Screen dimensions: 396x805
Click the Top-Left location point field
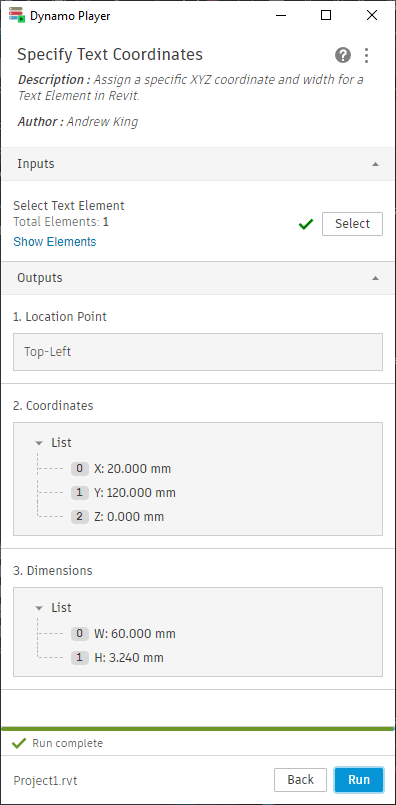tap(198, 352)
